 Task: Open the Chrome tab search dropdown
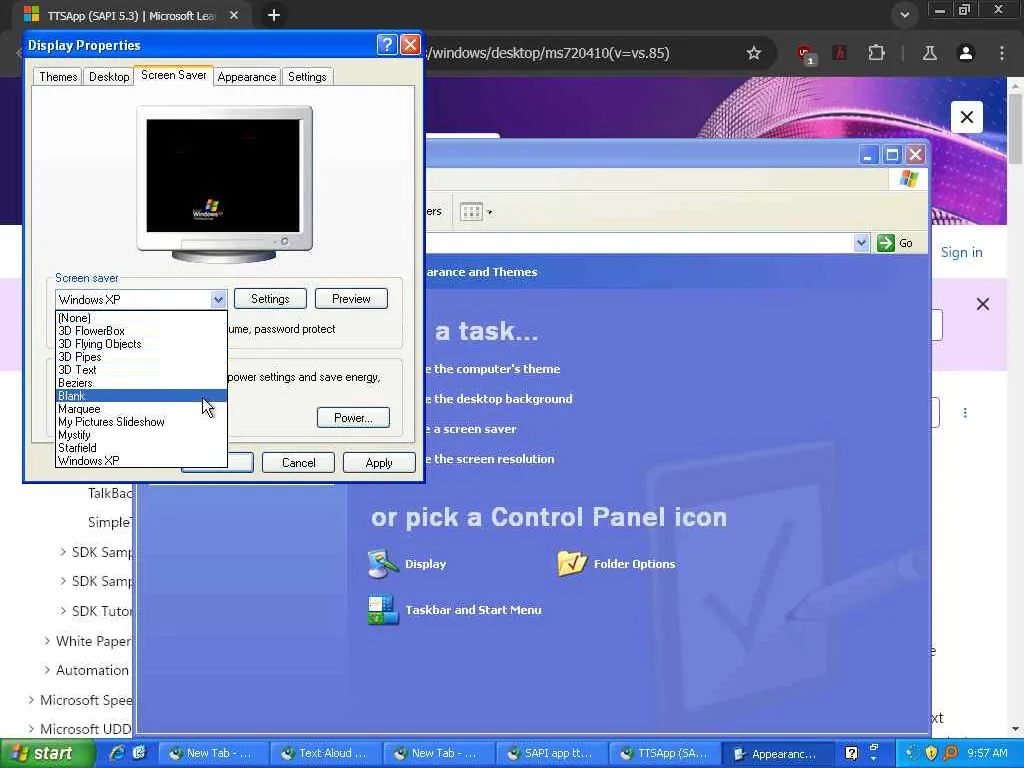(x=904, y=15)
